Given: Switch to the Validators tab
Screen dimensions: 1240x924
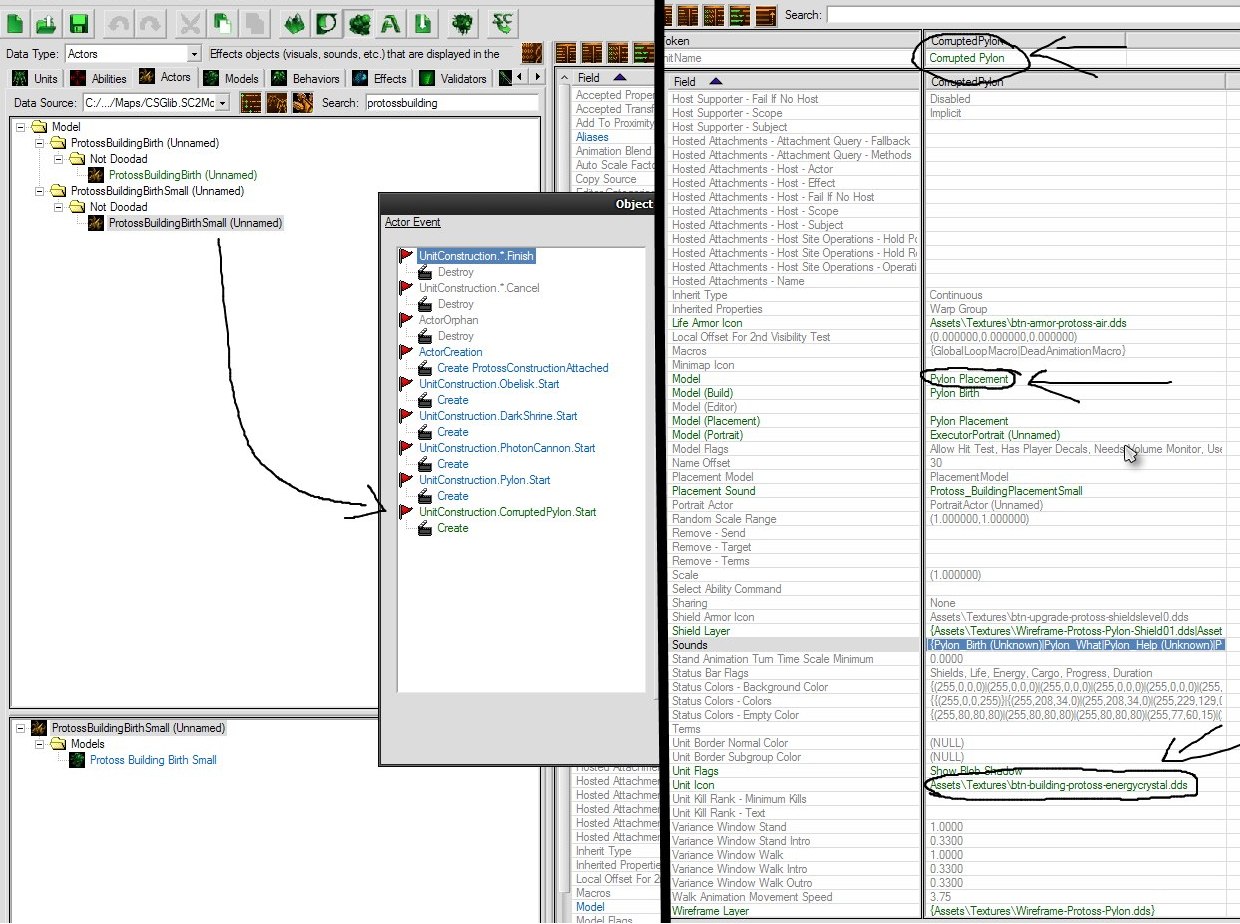Looking at the screenshot, I should [x=453, y=78].
